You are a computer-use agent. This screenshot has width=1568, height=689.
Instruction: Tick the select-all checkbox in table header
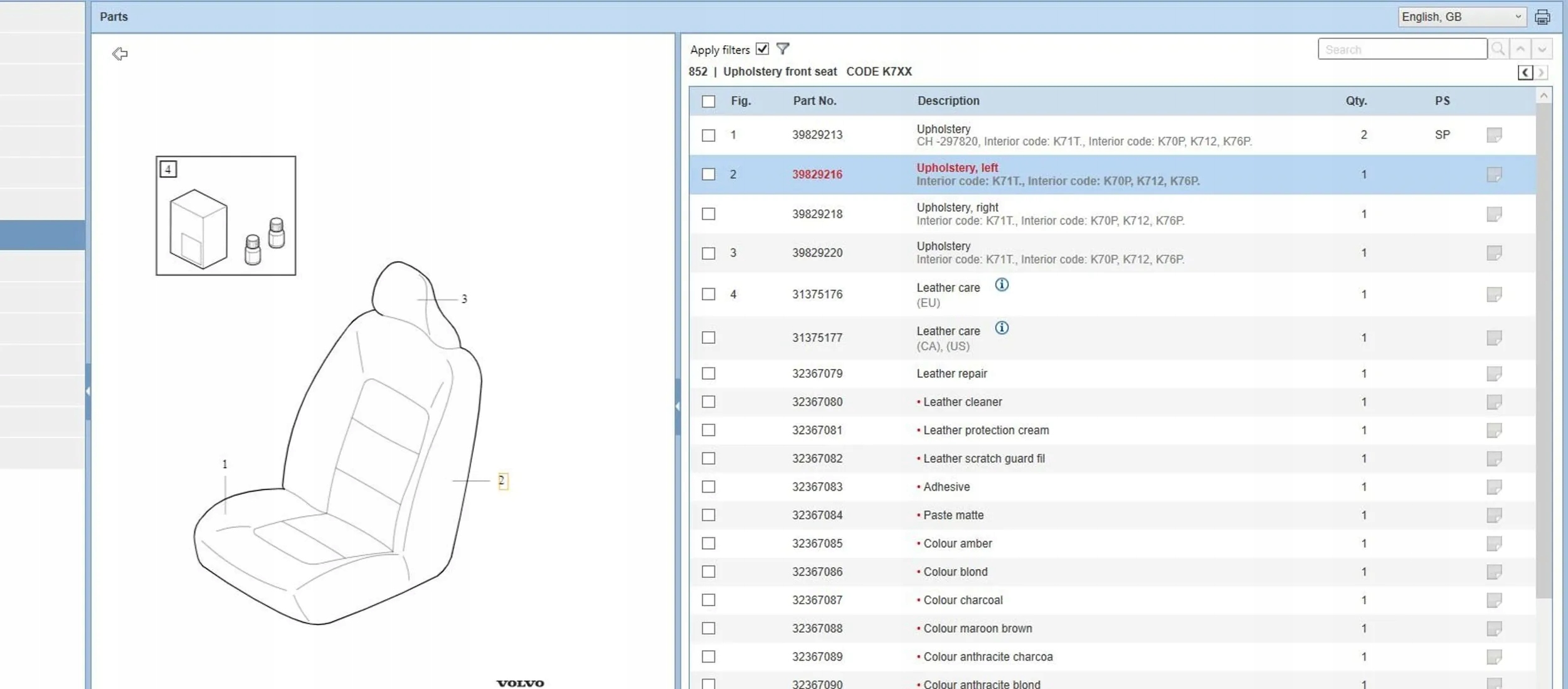709,101
